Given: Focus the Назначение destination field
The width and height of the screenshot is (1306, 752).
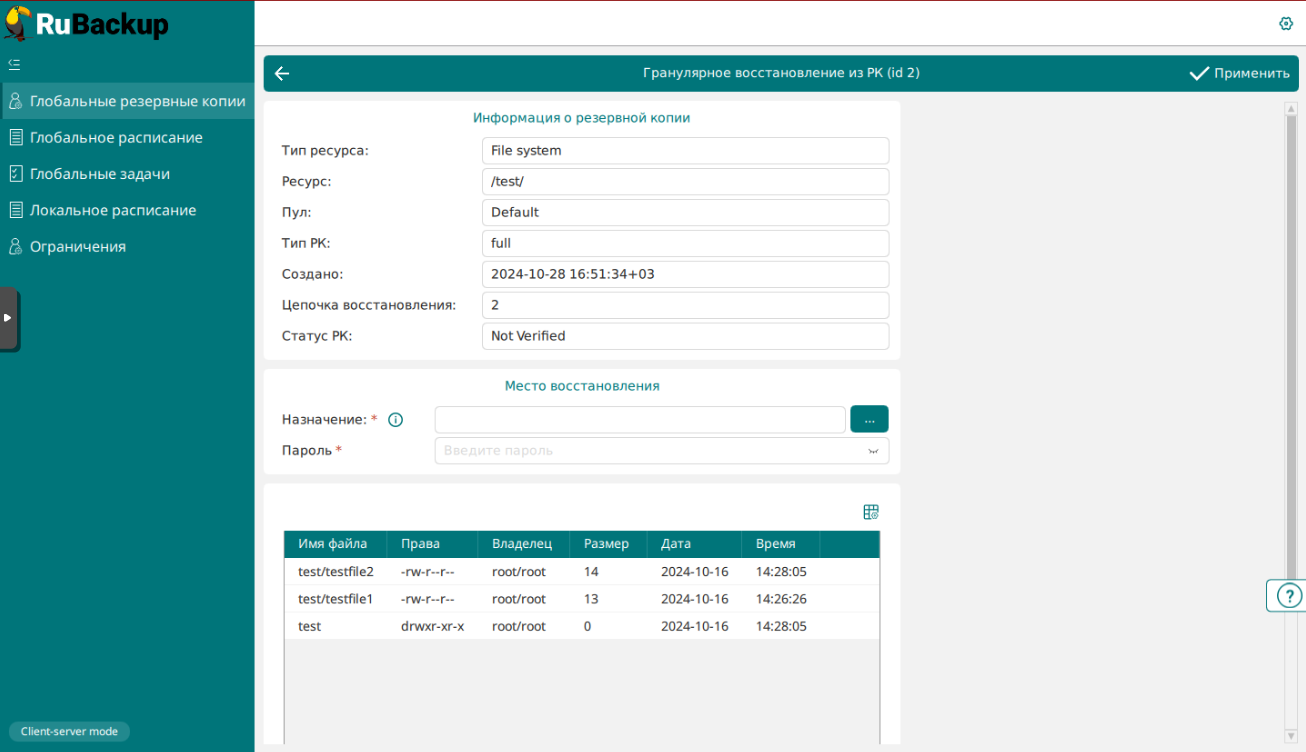Looking at the screenshot, I should tap(640, 420).
